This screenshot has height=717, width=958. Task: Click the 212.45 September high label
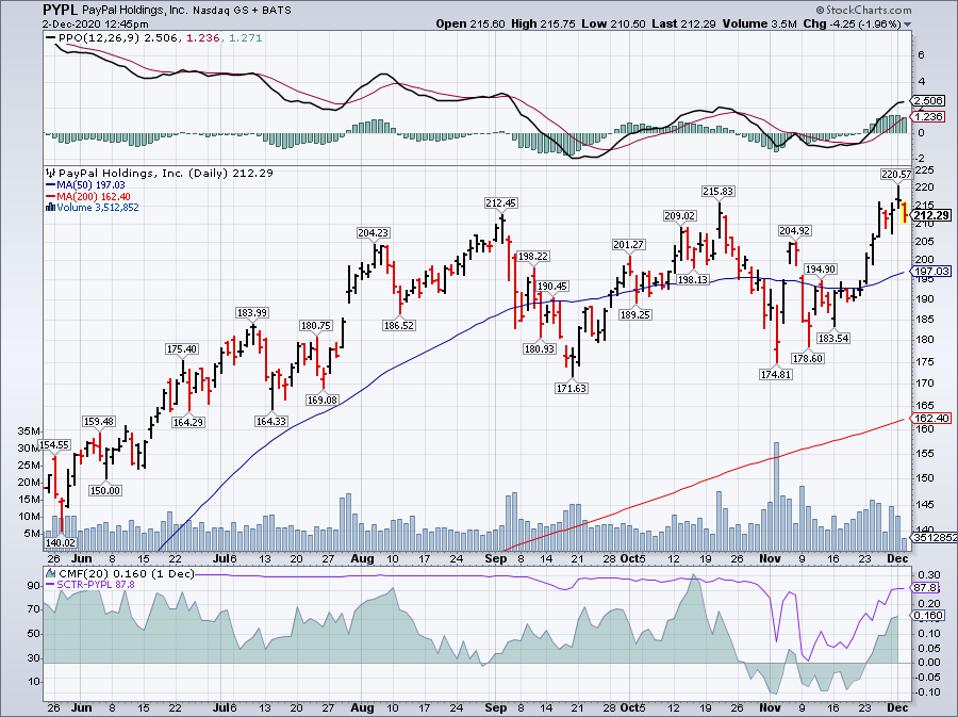tap(502, 203)
